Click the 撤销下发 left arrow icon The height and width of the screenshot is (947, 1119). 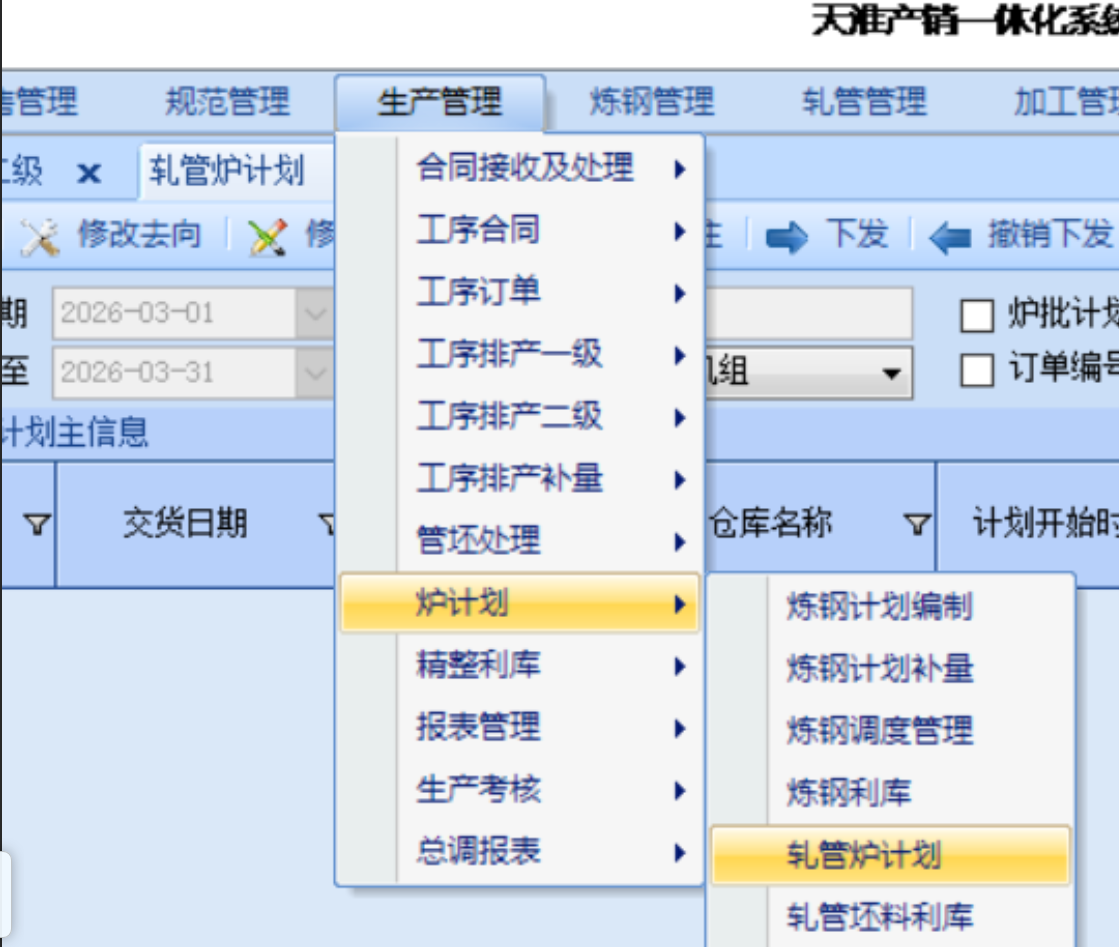click(949, 238)
